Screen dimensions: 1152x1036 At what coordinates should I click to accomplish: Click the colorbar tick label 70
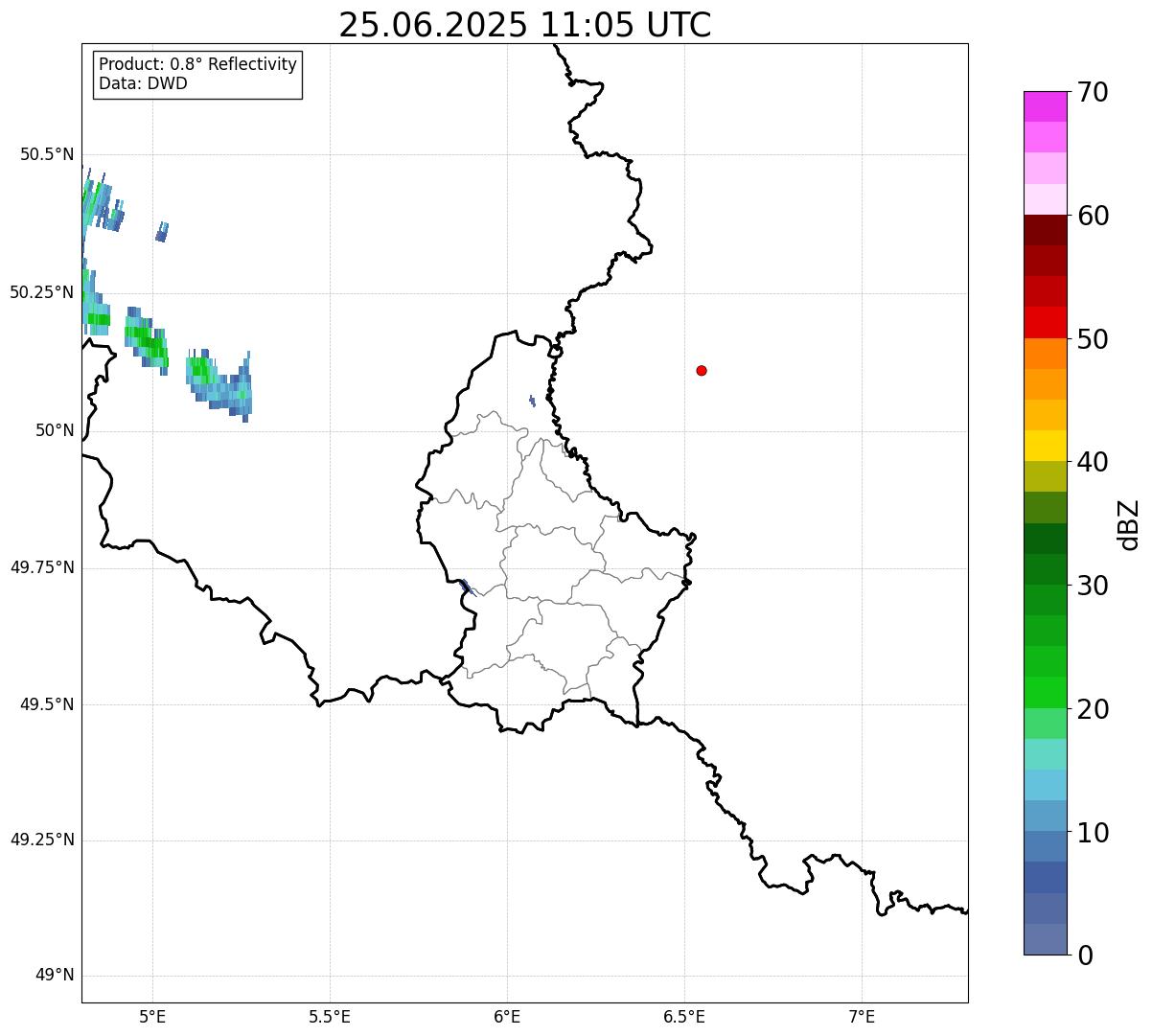[1093, 93]
